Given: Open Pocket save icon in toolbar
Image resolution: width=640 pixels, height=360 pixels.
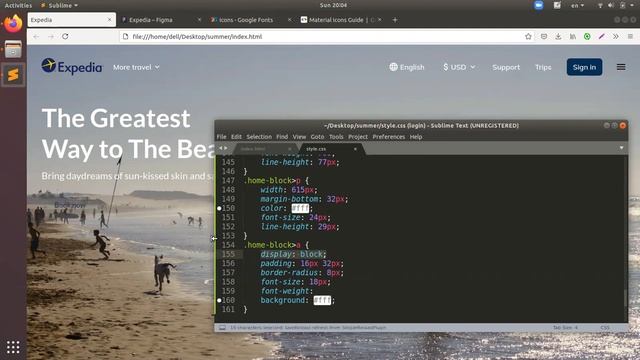Looking at the screenshot, I should [544, 37].
